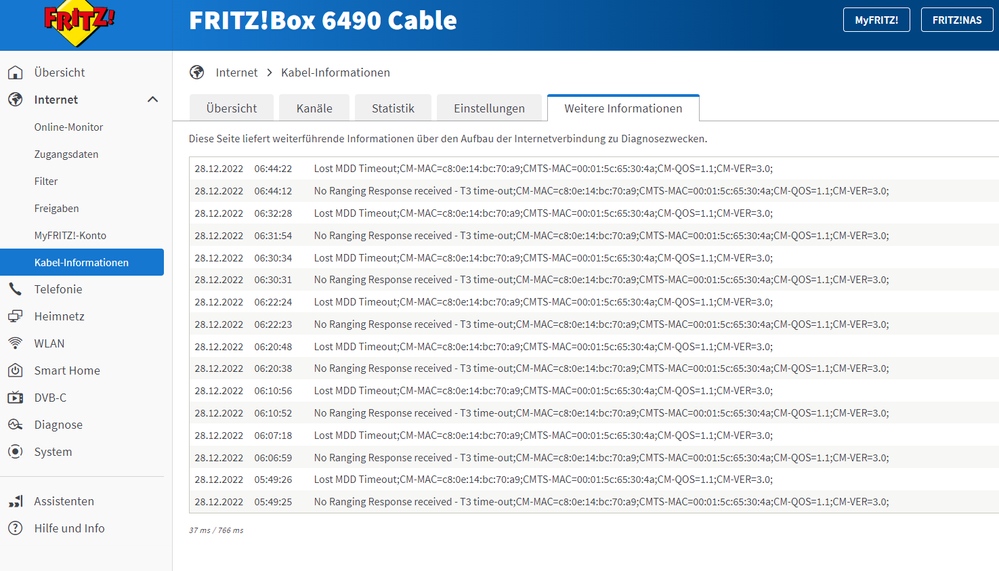This screenshot has height=571, width=999.
Task: Select the 06:06:59 No Ranging Response entry
Action: pyautogui.click(x=594, y=458)
